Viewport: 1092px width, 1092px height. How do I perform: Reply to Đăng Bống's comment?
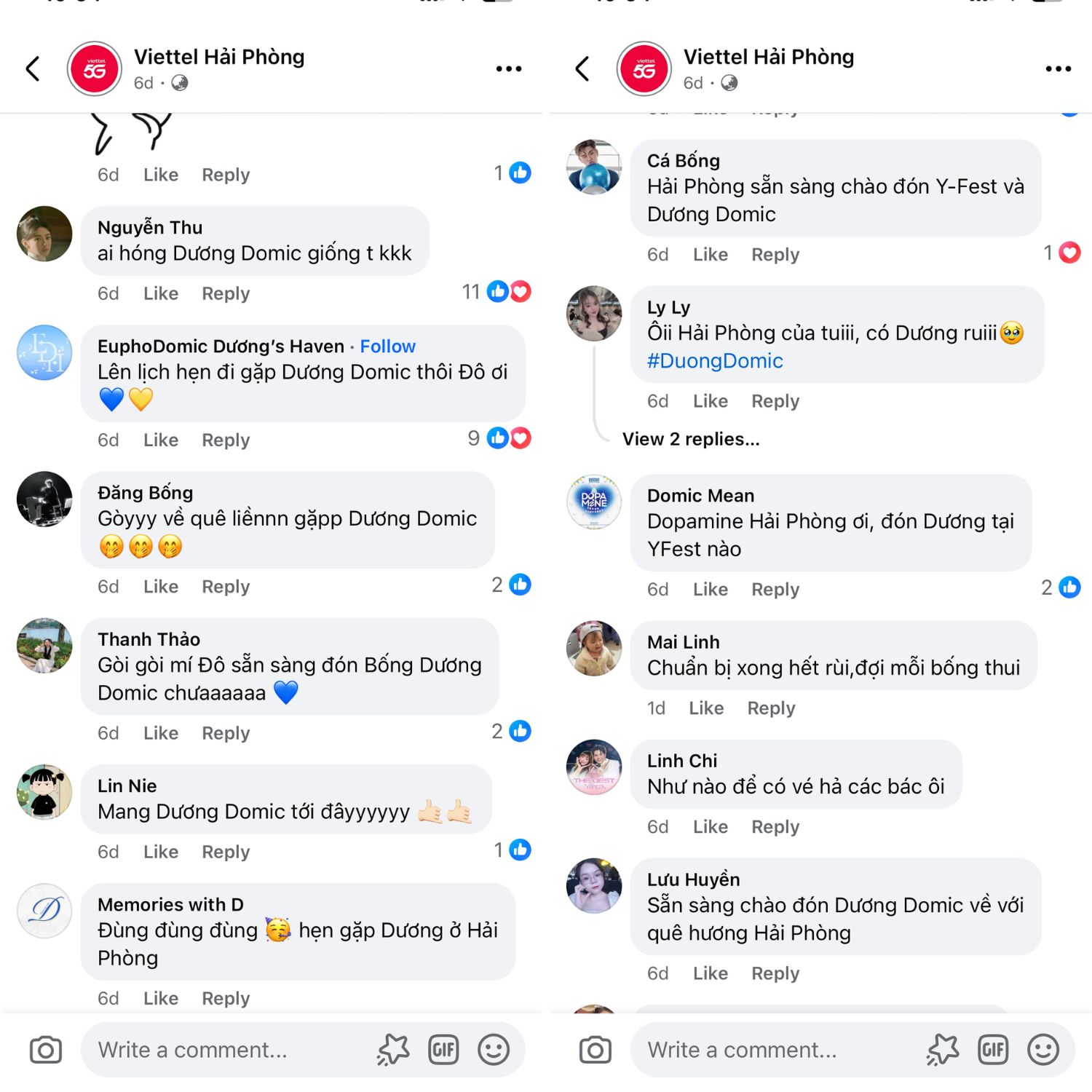(226, 587)
